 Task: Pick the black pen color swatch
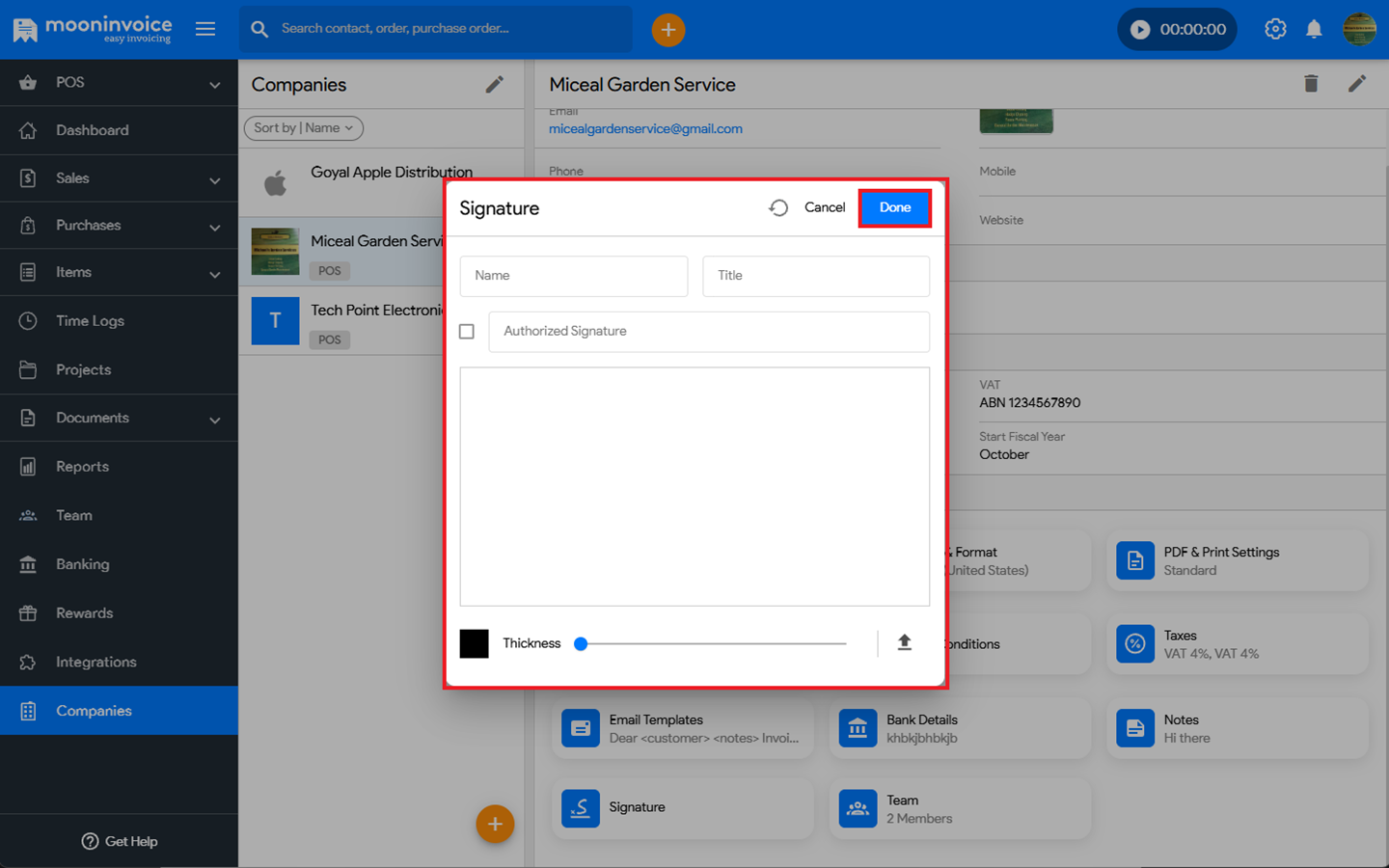point(474,643)
